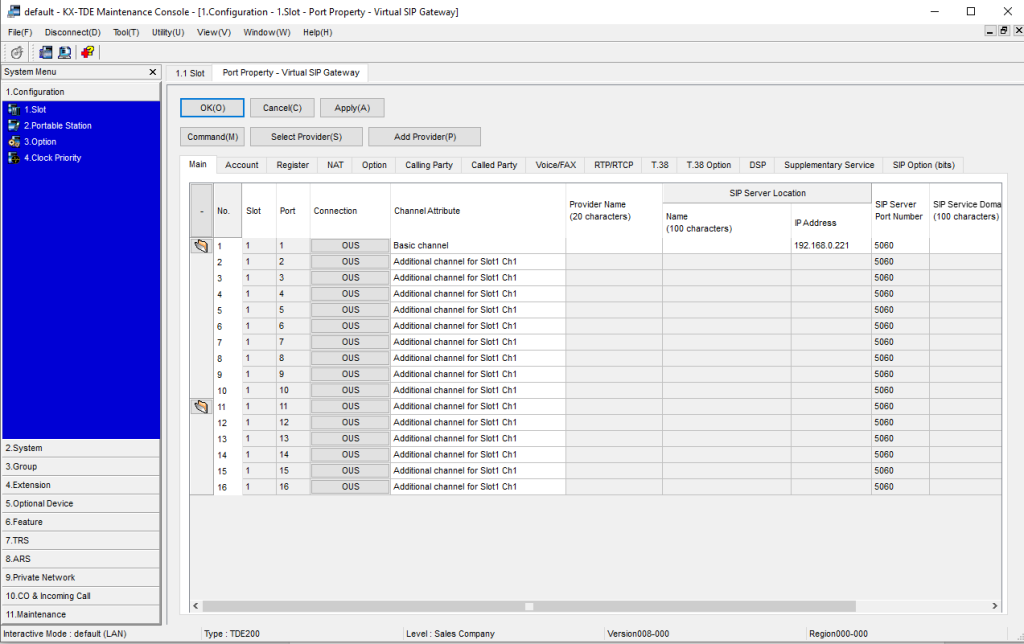Click the Command(M) button
The image size is (1024, 644).
[x=212, y=137]
